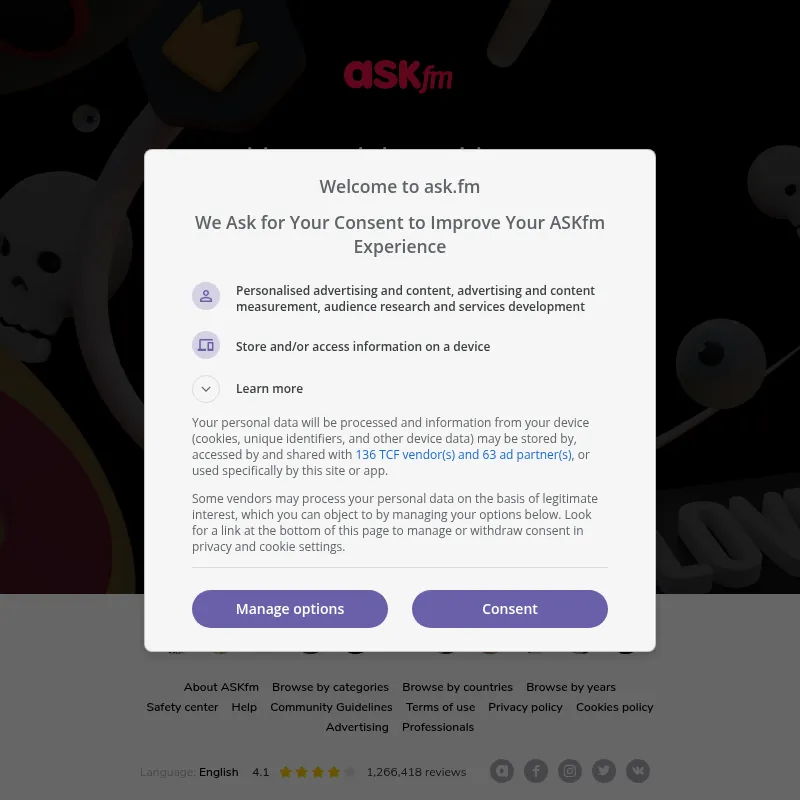800x800 pixels.
Task: Click the ASKfm logo
Action: [398, 76]
